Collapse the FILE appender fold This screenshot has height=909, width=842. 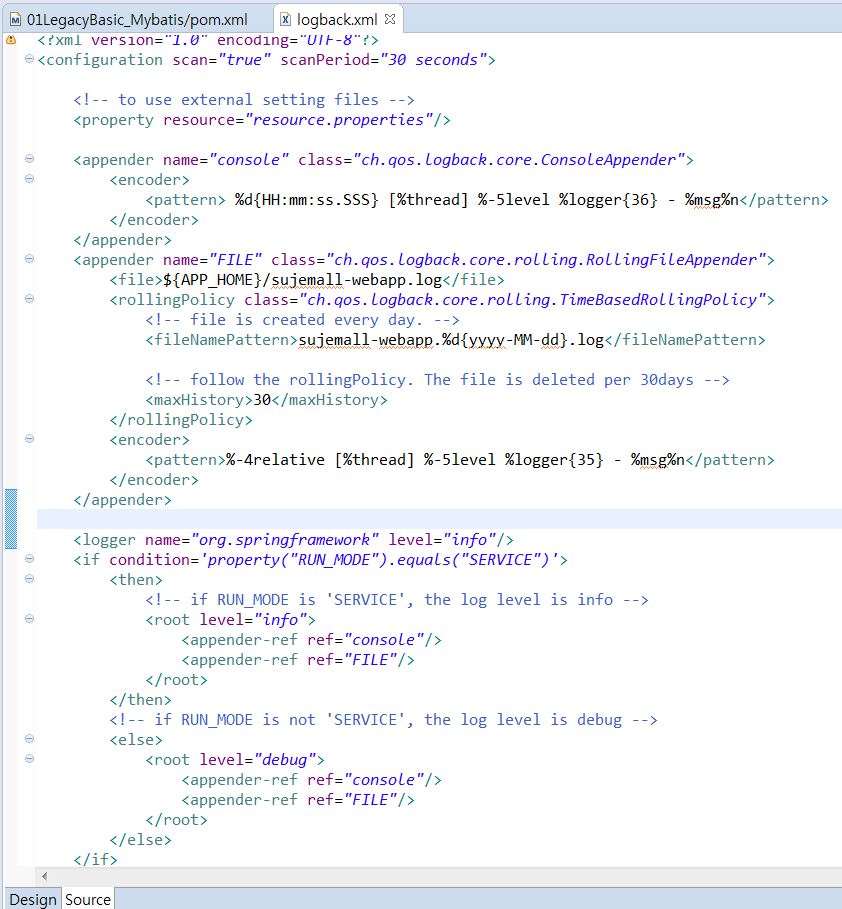pyautogui.click(x=30, y=259)
